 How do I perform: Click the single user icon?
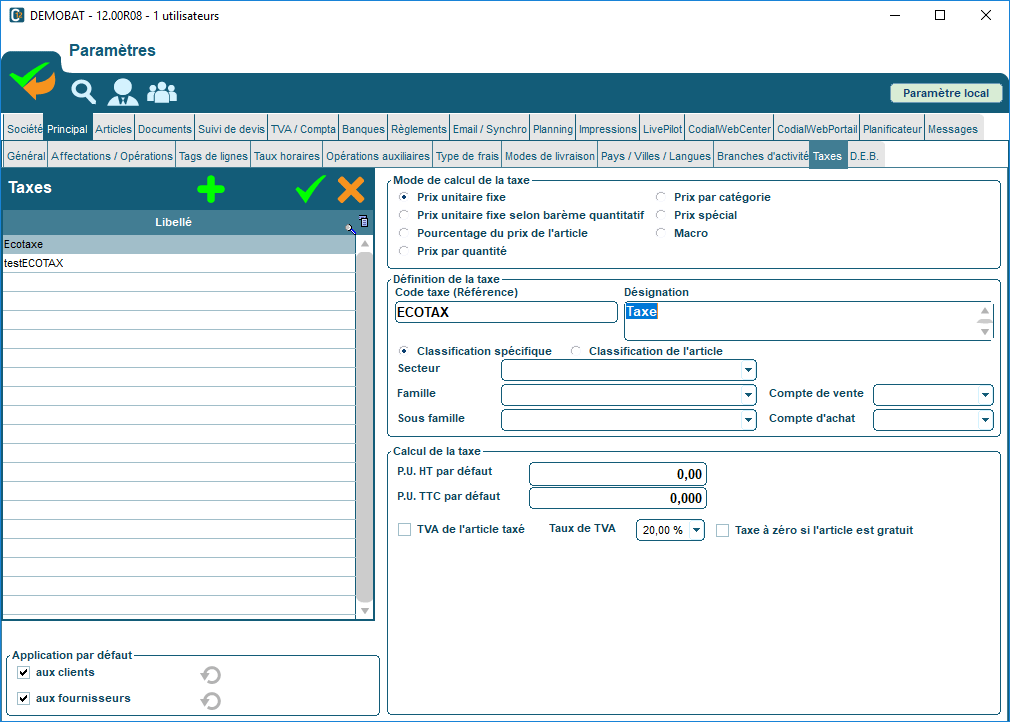(123, 92)
